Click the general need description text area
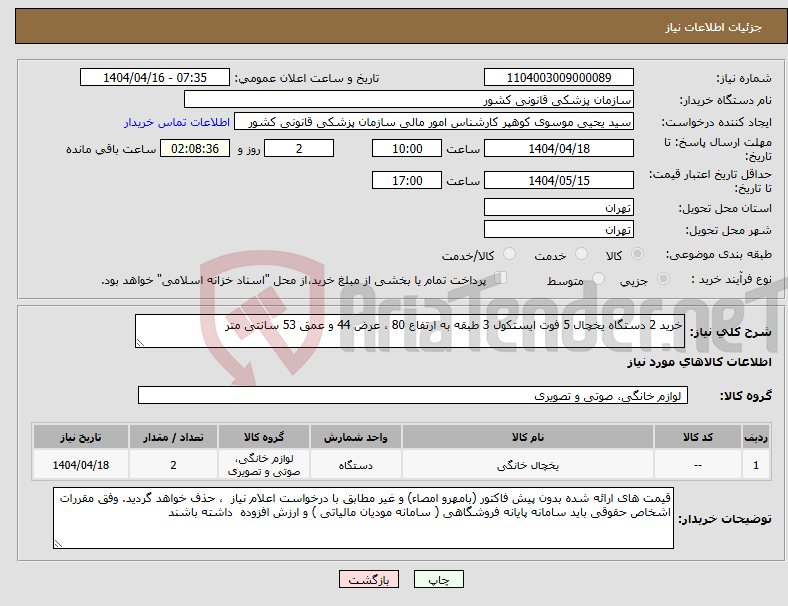The image size is (788, 606). 410,331
